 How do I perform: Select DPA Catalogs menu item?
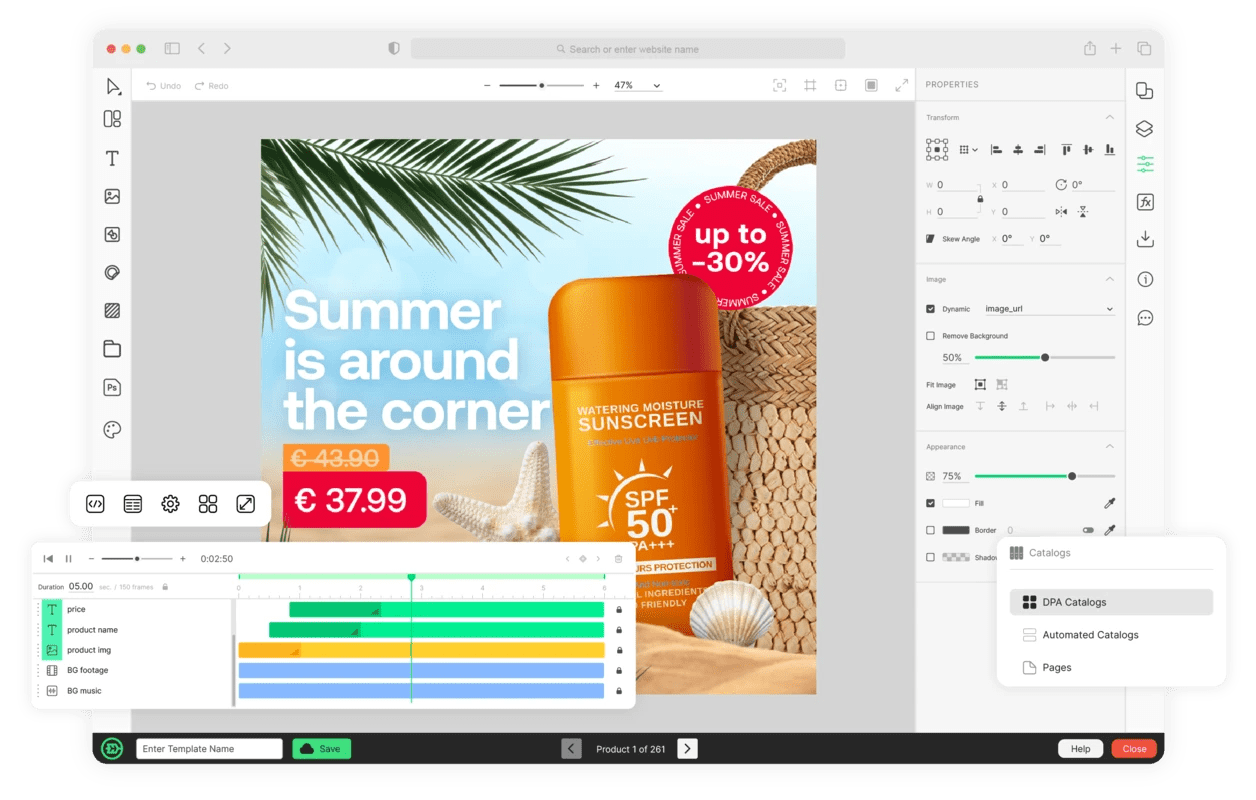point(1111,602)
